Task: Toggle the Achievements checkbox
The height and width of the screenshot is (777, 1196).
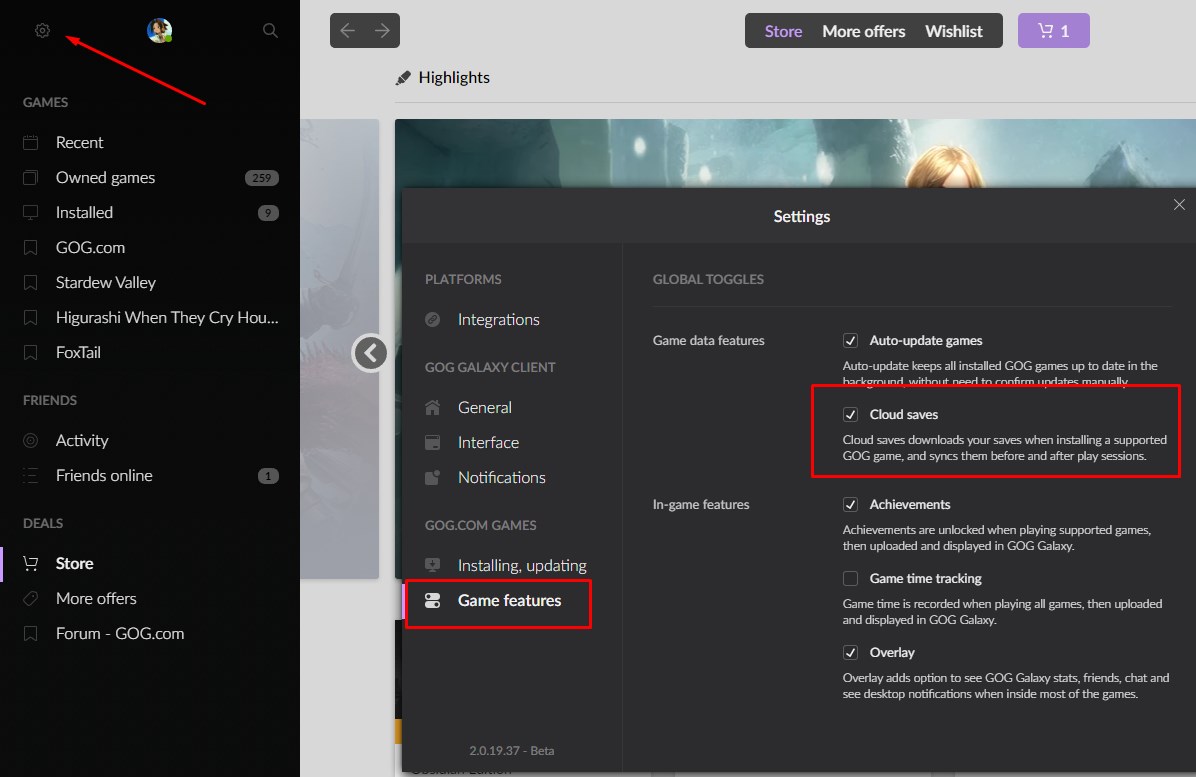Action: pos(850,504)
